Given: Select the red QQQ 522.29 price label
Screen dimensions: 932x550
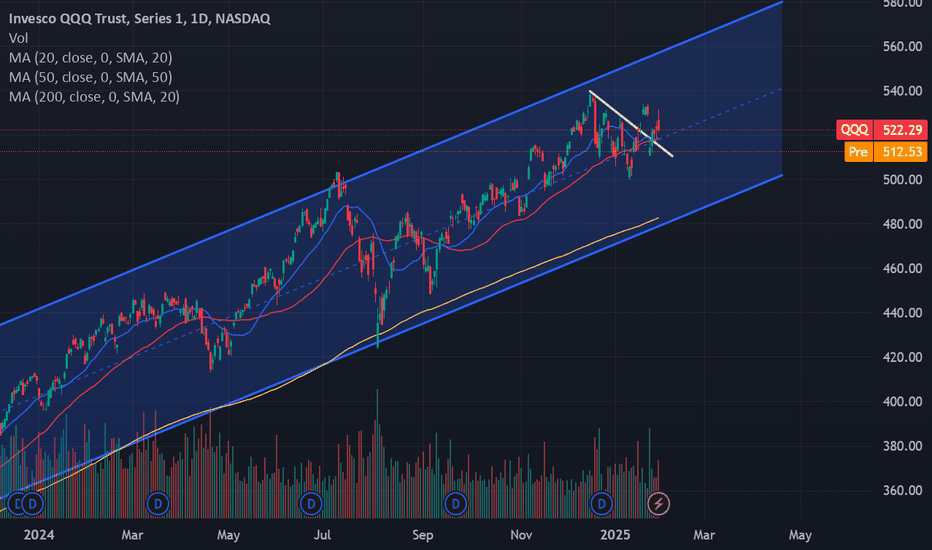Looking at the screenshot, I should [x=881, y=130].
